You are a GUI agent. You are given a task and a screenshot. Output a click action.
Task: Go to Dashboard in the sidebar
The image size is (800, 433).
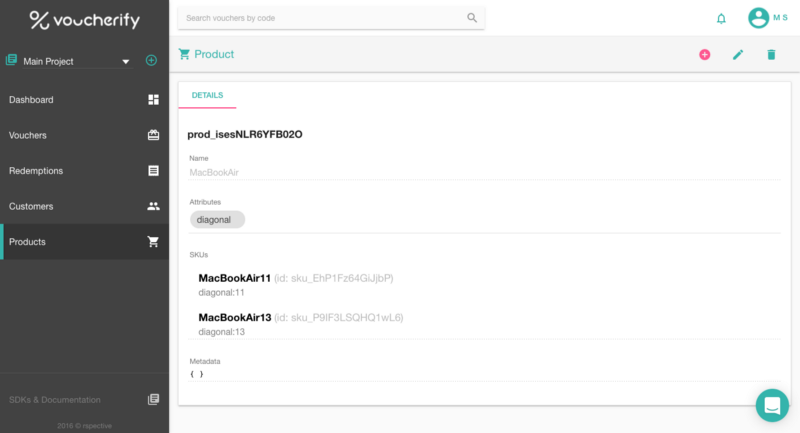point(84,99)
